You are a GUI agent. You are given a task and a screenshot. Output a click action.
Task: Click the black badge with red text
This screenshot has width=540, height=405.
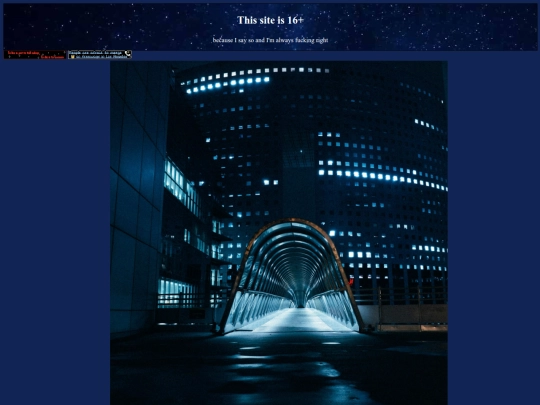coord(34,55)
